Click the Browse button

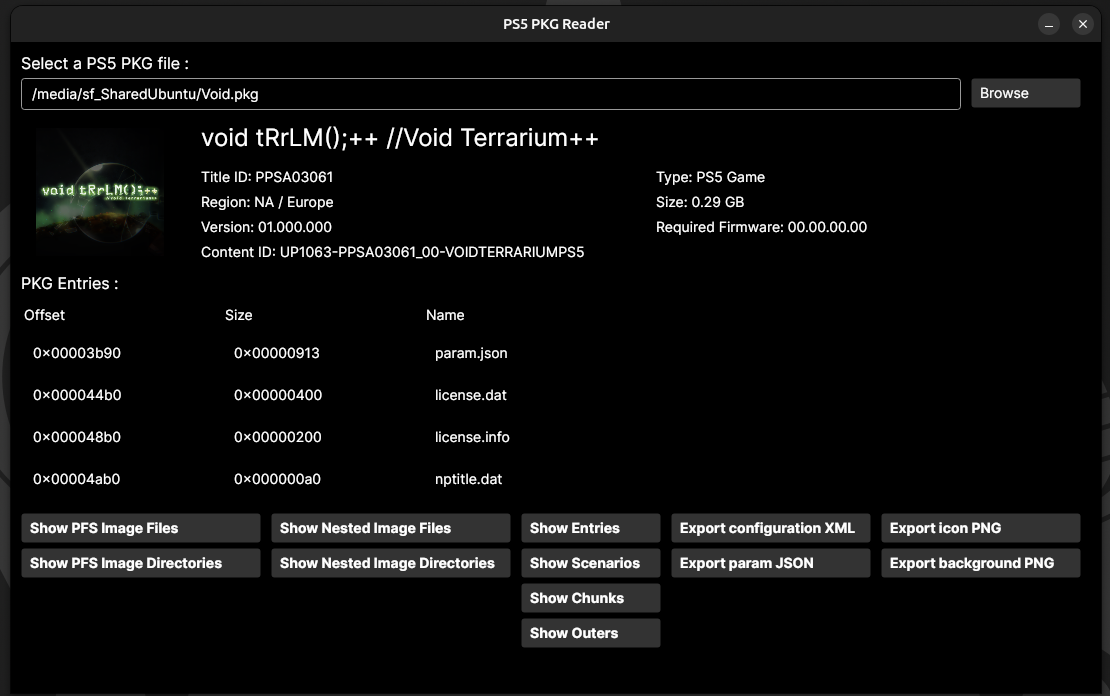(x=1025, y=93)
